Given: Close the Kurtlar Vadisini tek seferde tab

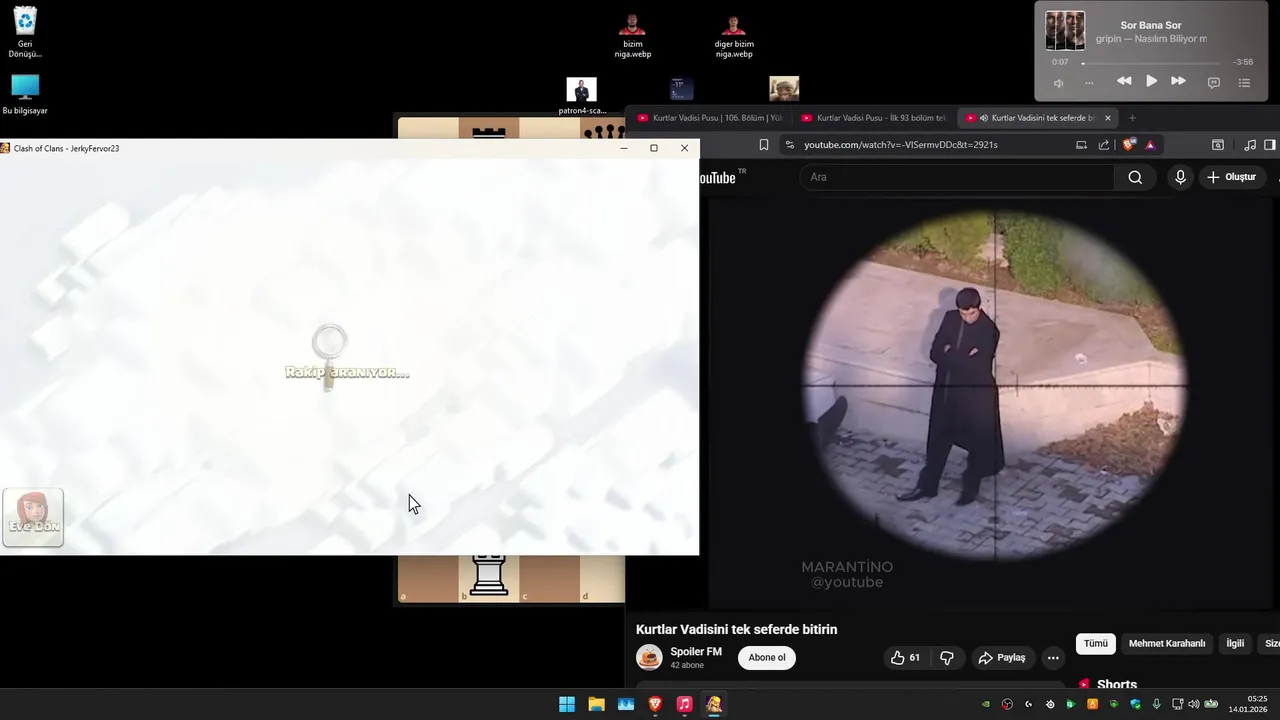Looking at the screenshot, I should (1107, 118).
